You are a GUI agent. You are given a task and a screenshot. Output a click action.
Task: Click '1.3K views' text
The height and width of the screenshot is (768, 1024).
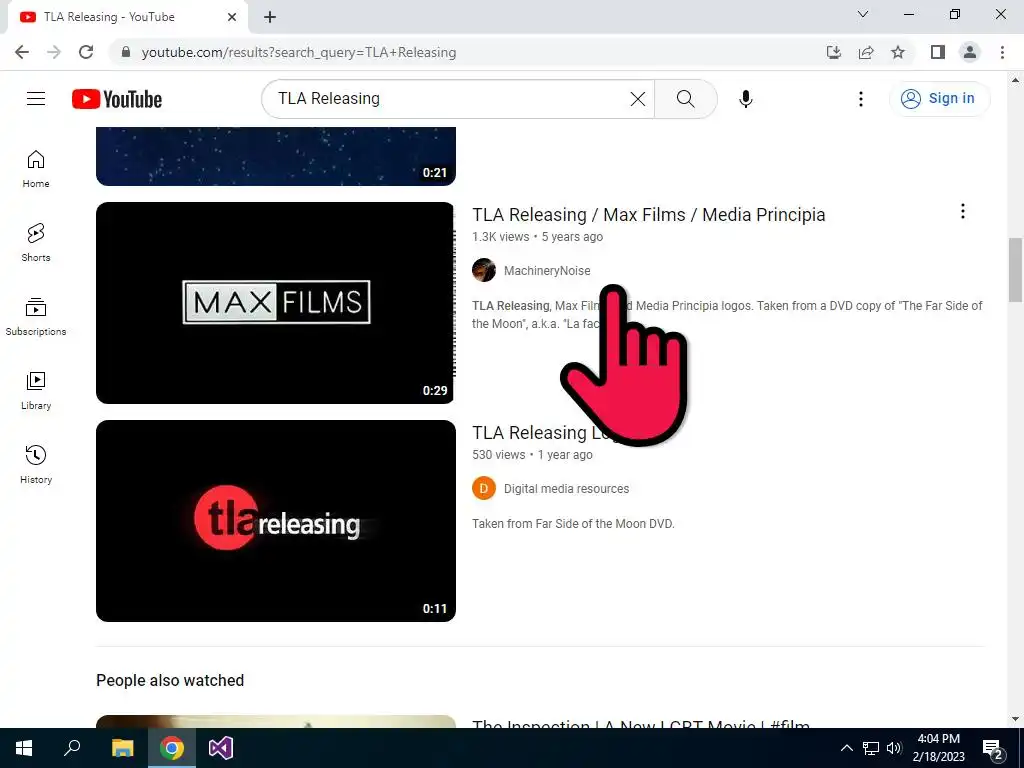pos(500,237)
